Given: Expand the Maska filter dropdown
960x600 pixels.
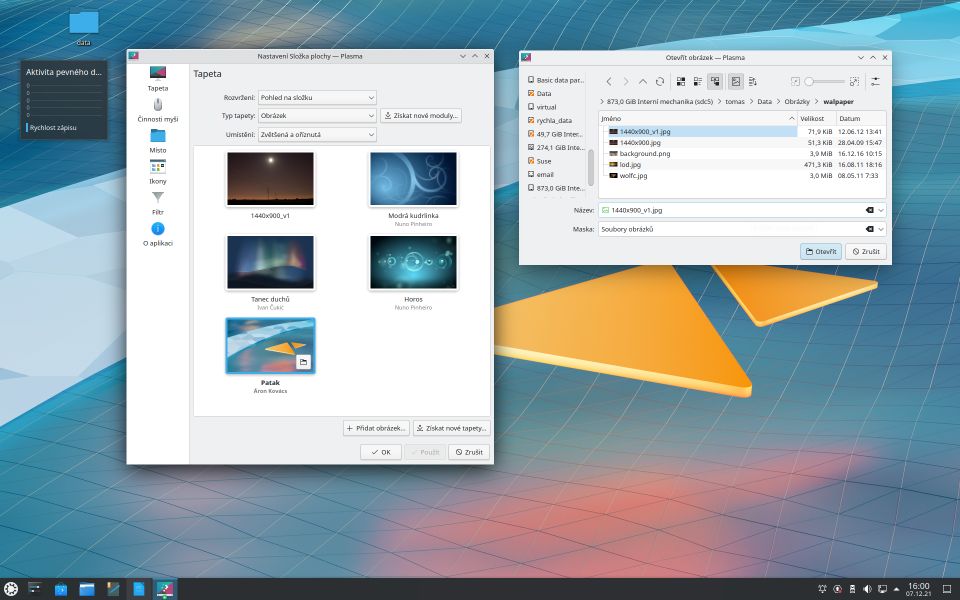Looking at the screenshot, I should (x=881, y=229).
